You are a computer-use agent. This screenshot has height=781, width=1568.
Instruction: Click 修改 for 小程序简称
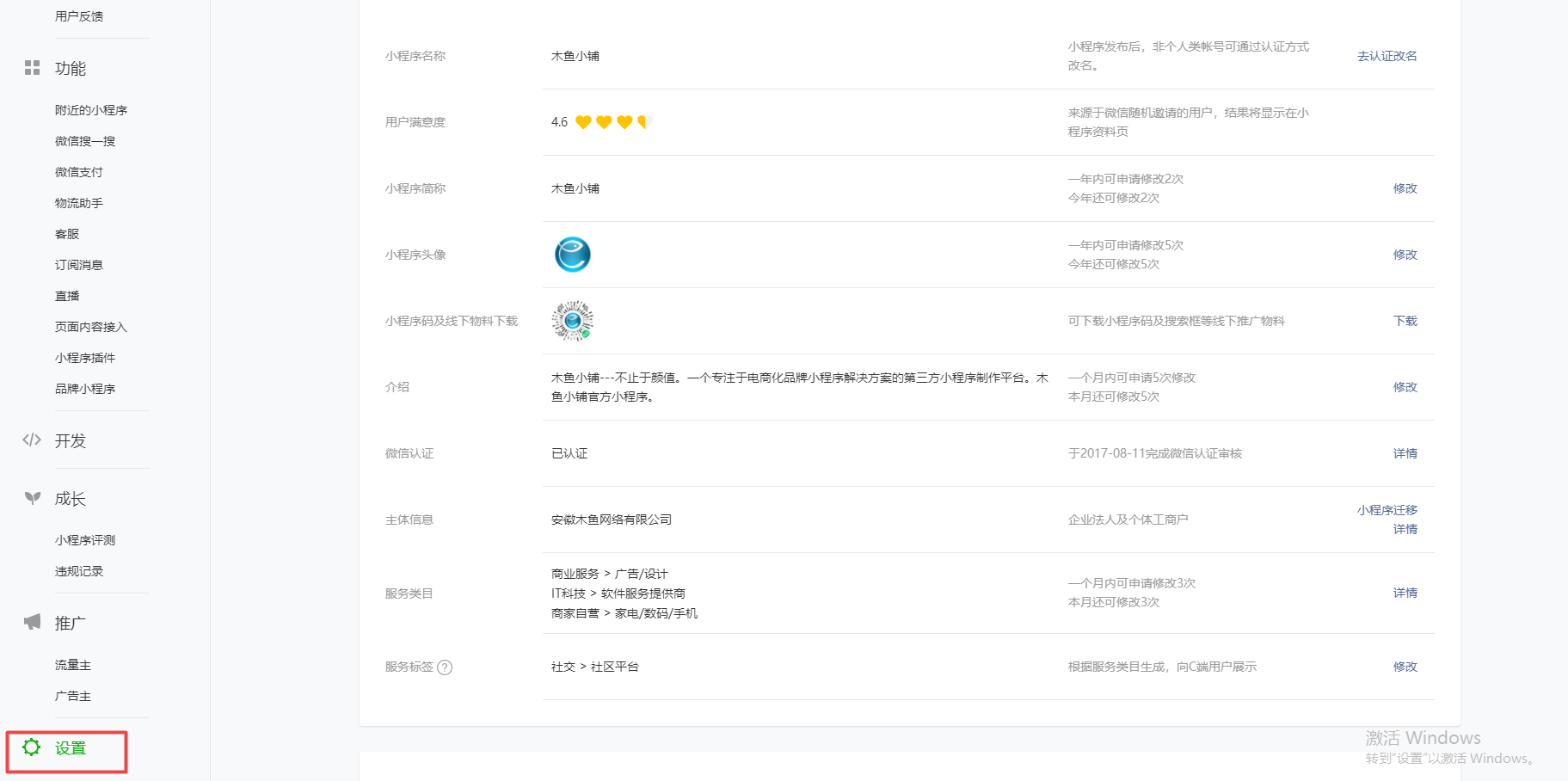pyautogui.click(x=1405, y=188)
